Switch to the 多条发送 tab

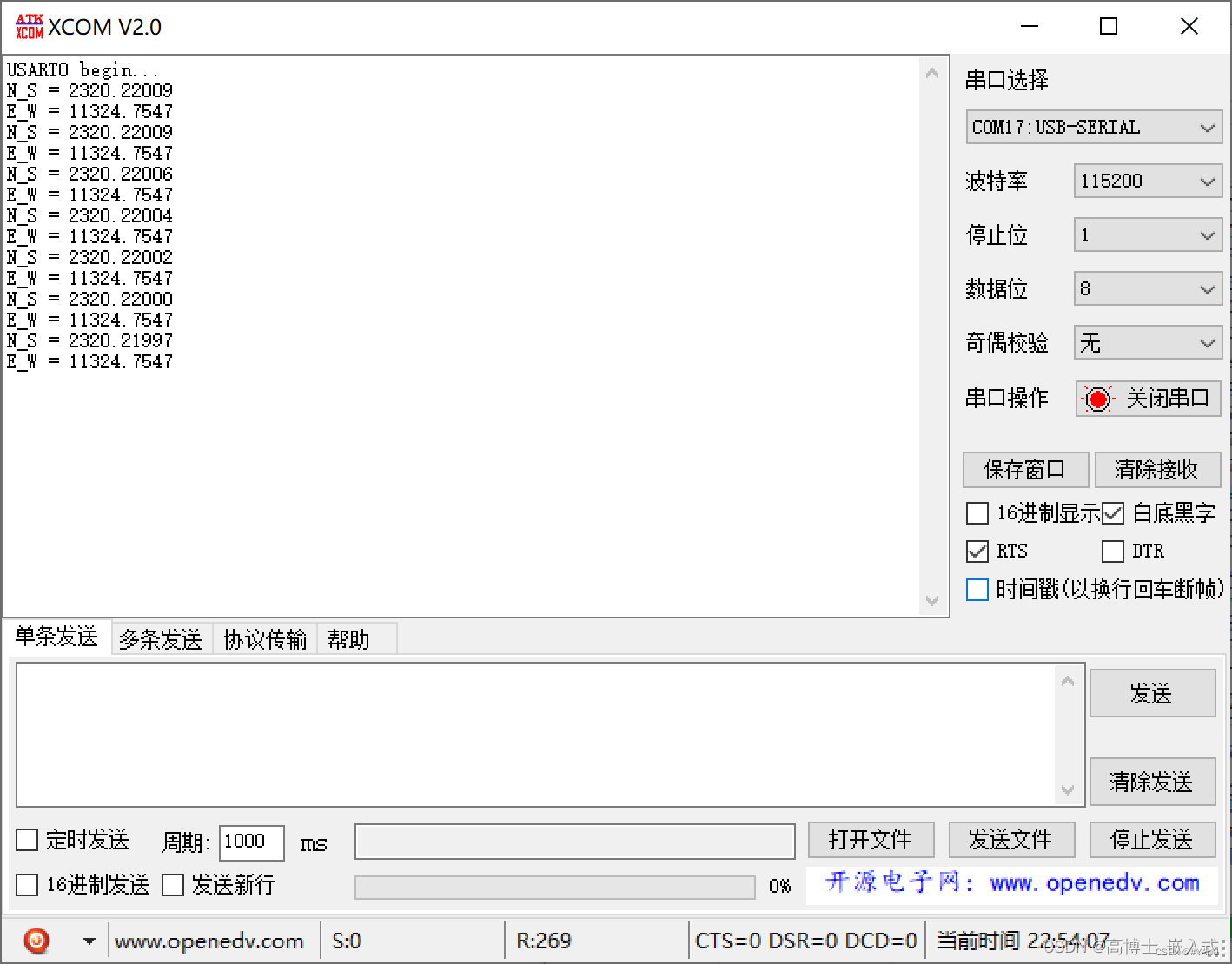pos(161,639)
